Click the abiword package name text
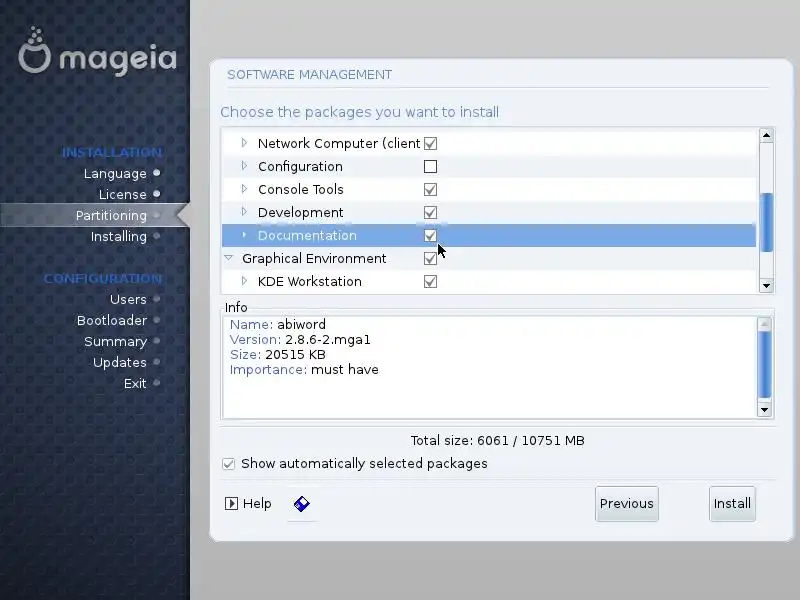The width and height of the screenshot is (800, 600). click(x=301, y=324)
